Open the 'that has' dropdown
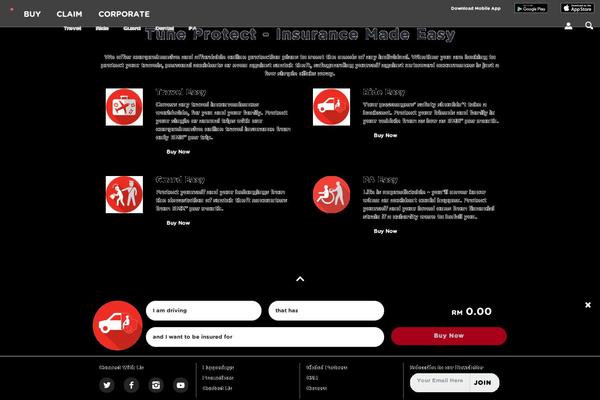 tap(326, 310)
